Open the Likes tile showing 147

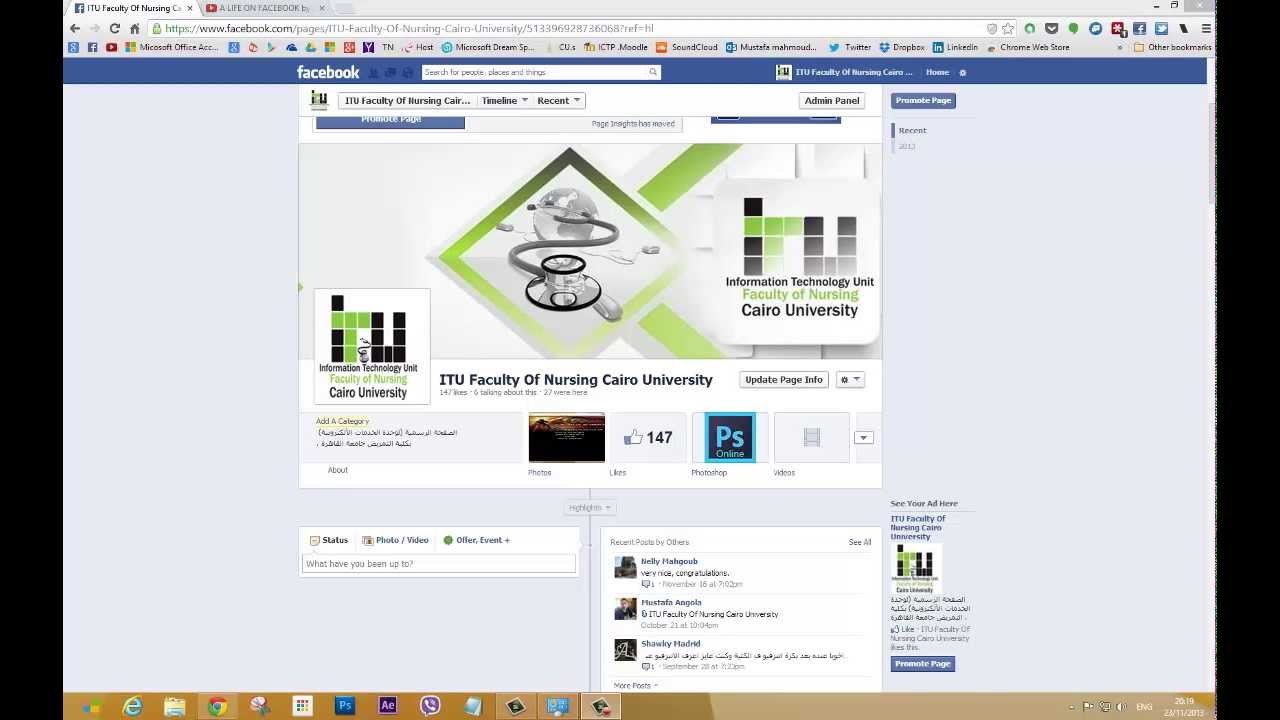(x=648, y=437)
